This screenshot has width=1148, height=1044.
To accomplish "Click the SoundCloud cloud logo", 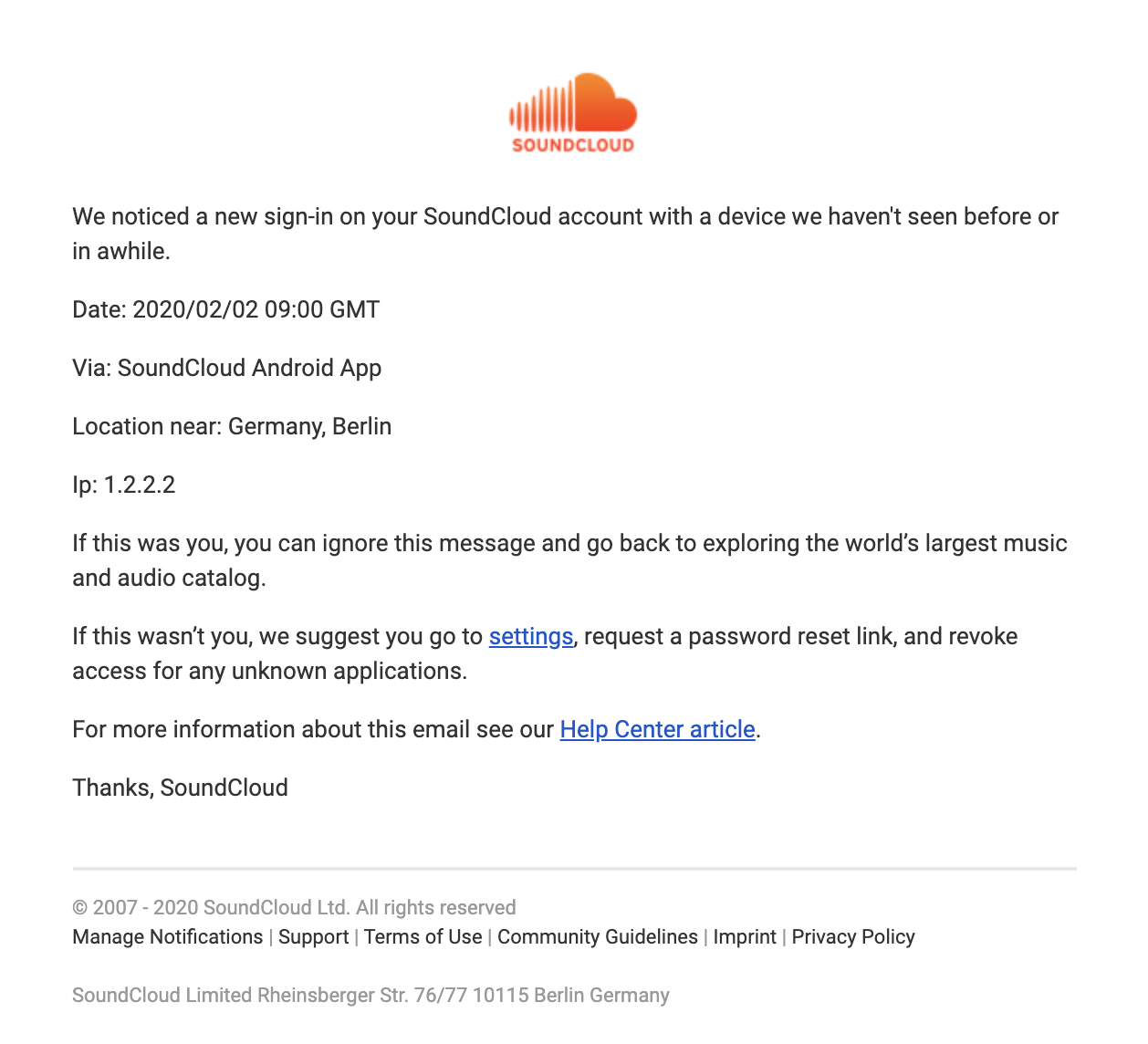I will pyautogui.click(x=573, y=112).
